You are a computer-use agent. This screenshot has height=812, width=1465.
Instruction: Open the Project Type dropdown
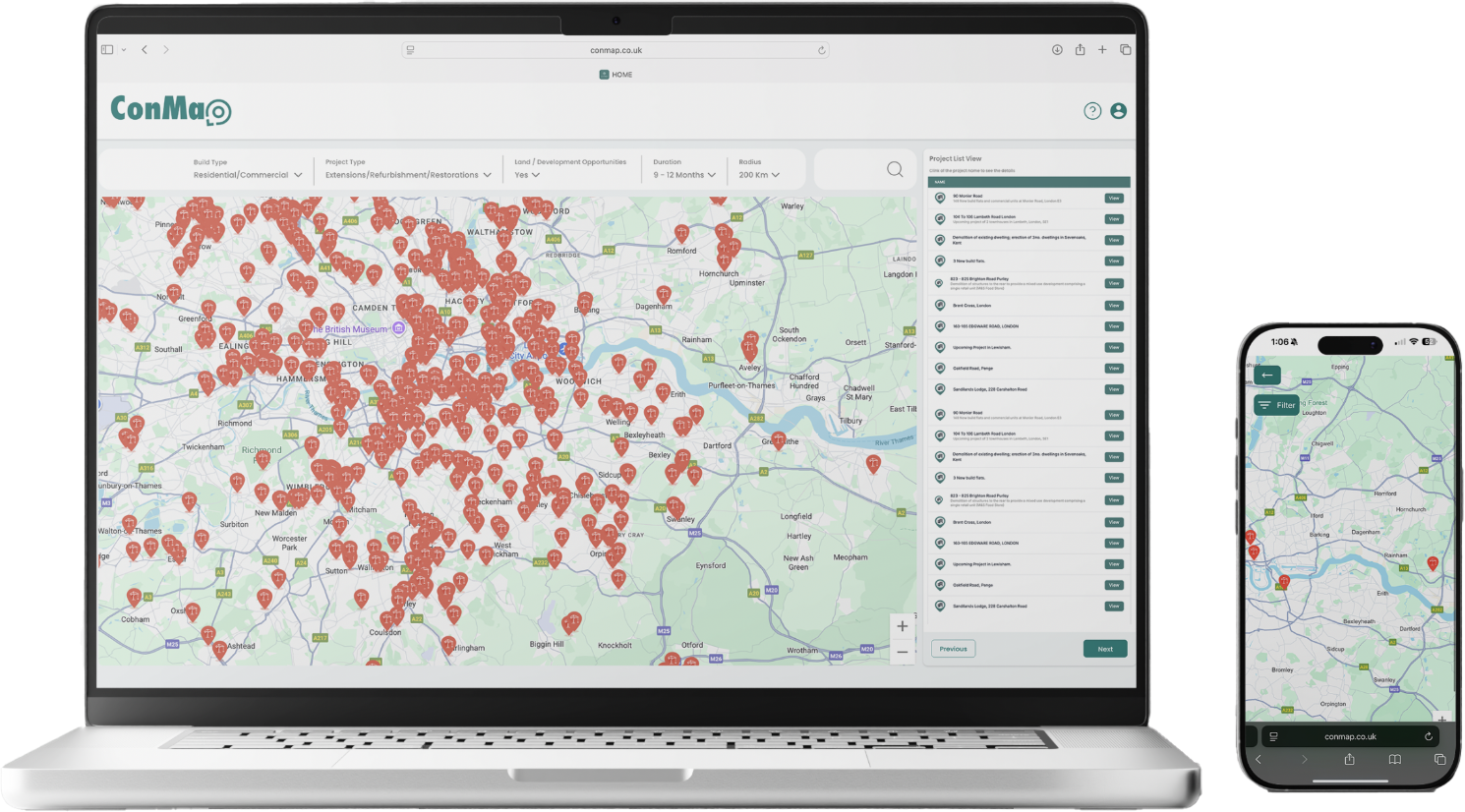click(408, 175)
